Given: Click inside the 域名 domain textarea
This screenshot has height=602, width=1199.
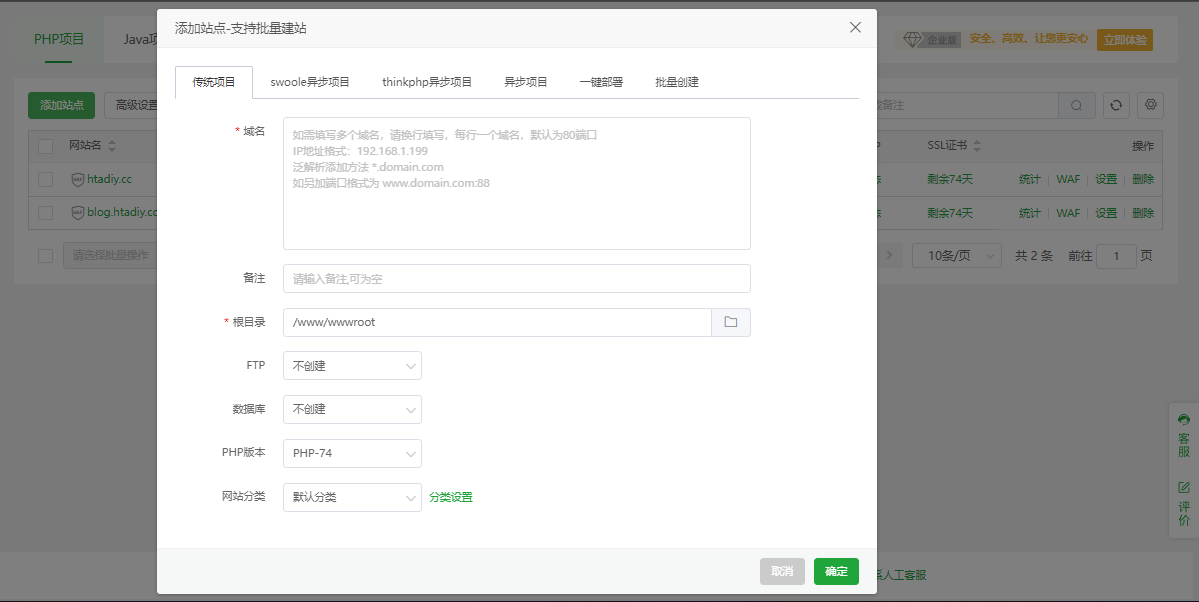Looking at the screenshot, I should tap(516, 183).
